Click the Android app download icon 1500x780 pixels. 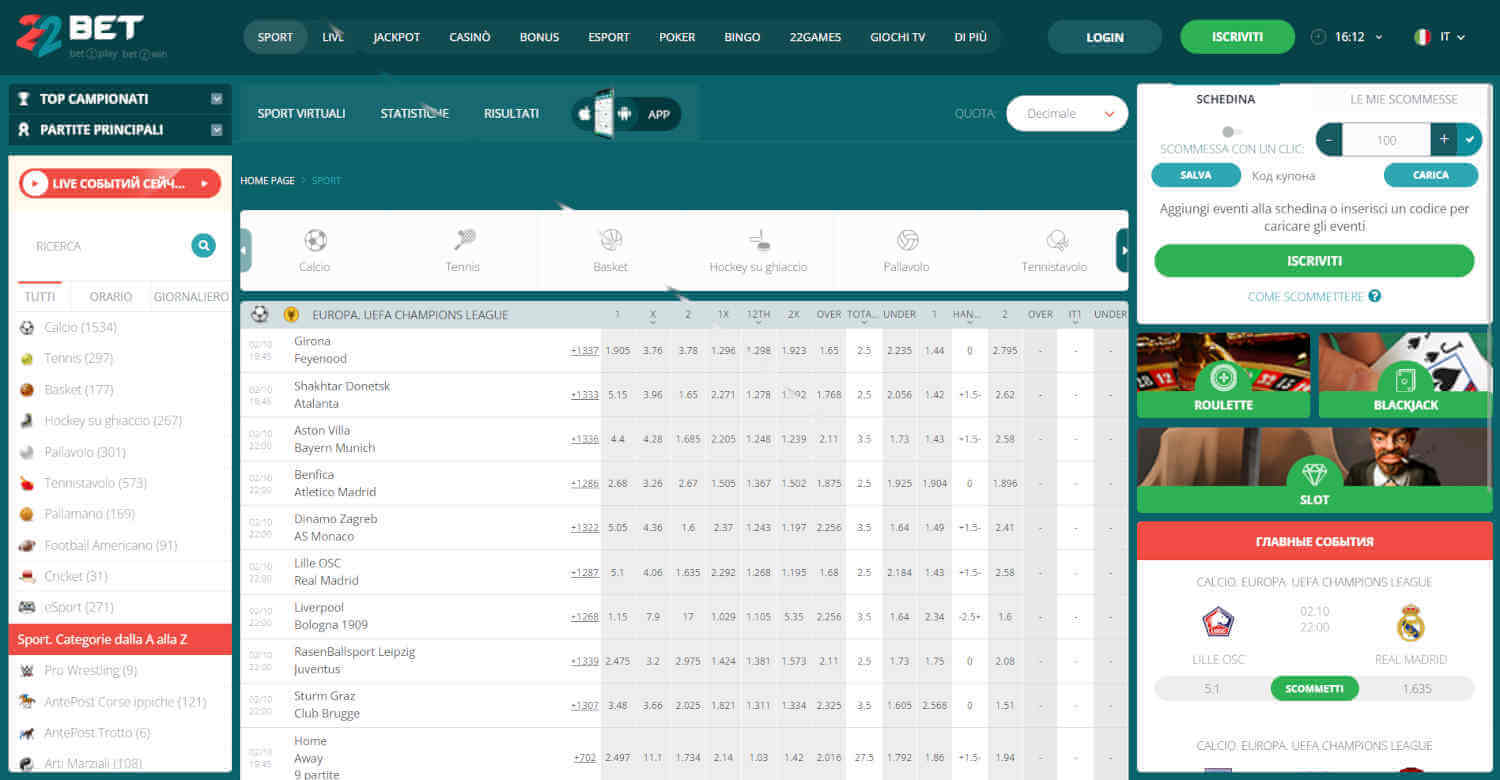625,114
